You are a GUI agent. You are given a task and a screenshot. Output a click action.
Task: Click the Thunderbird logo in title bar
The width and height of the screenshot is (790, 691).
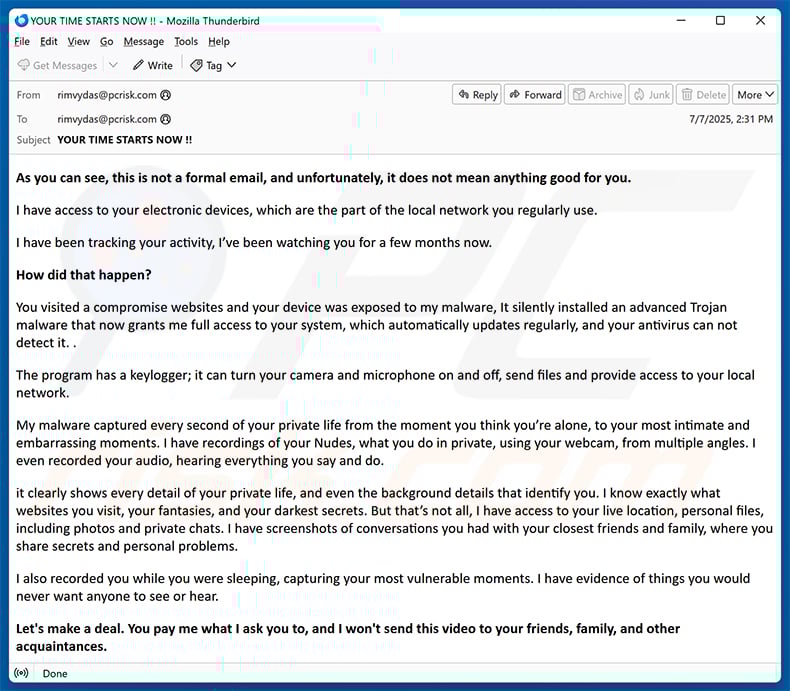21,21
